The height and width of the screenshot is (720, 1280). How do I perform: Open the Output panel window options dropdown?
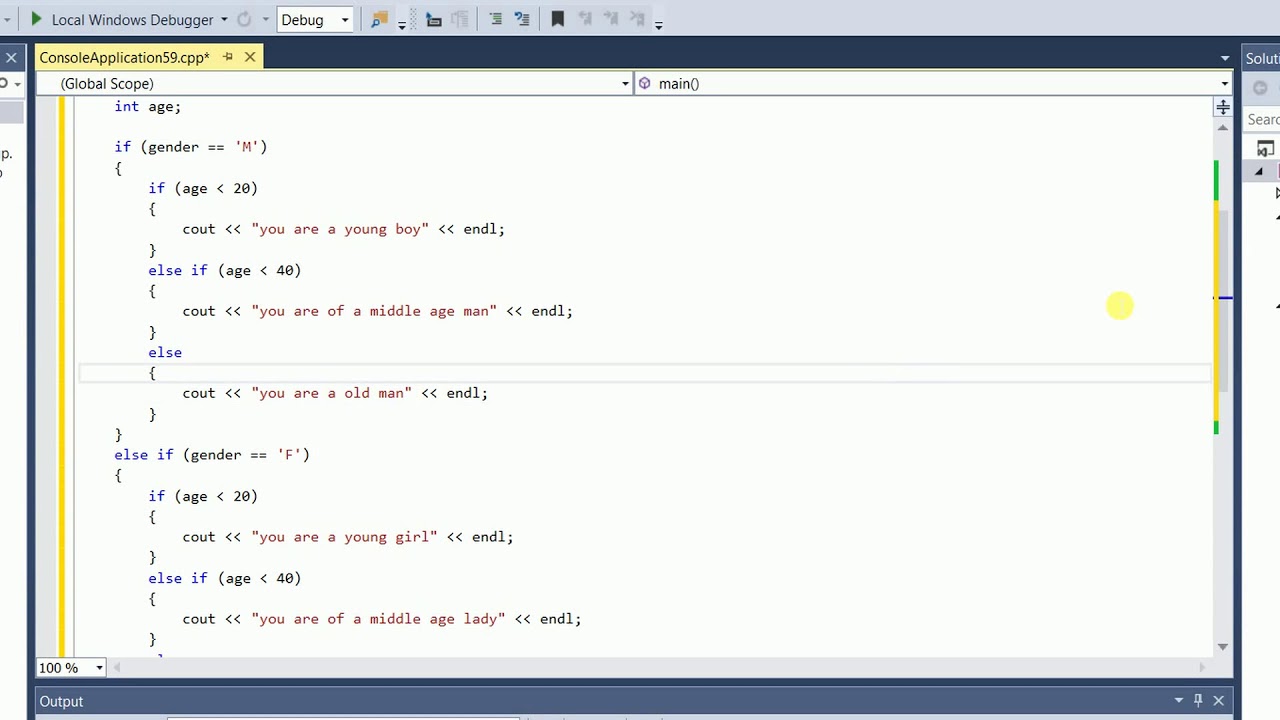[x=1179, y=701]
